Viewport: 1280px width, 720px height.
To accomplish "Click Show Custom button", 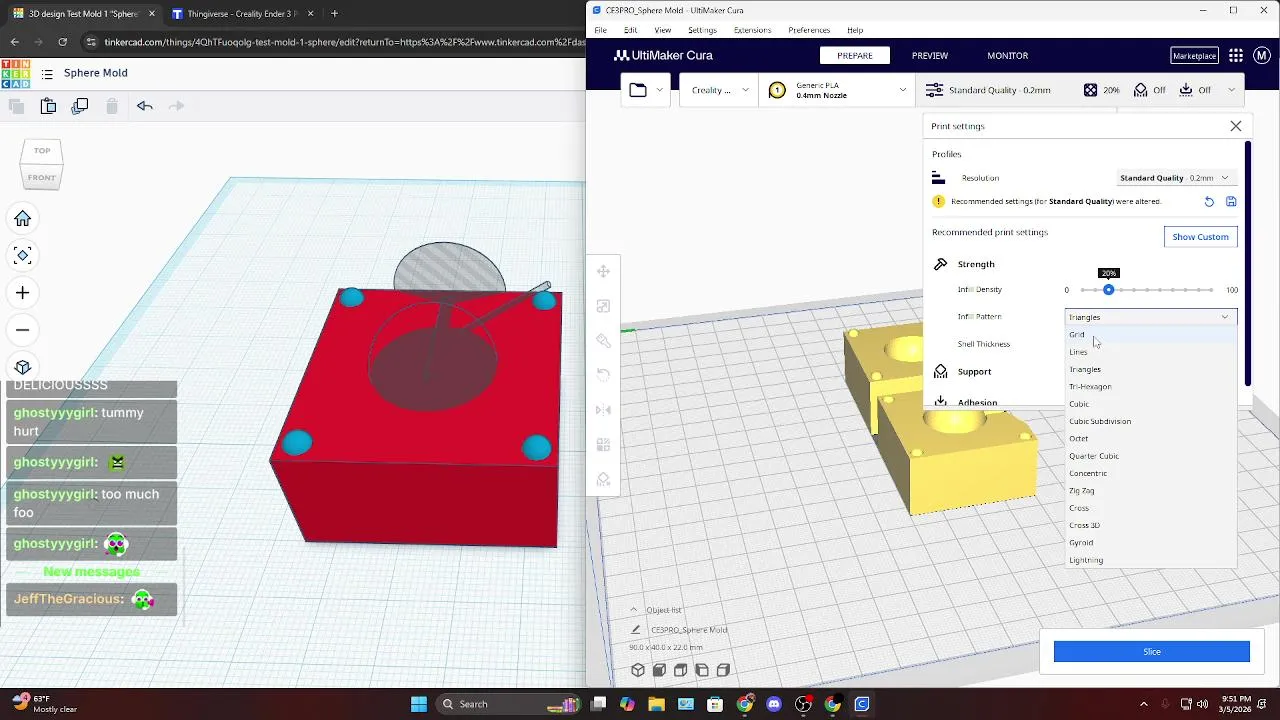I will 1200,237.
